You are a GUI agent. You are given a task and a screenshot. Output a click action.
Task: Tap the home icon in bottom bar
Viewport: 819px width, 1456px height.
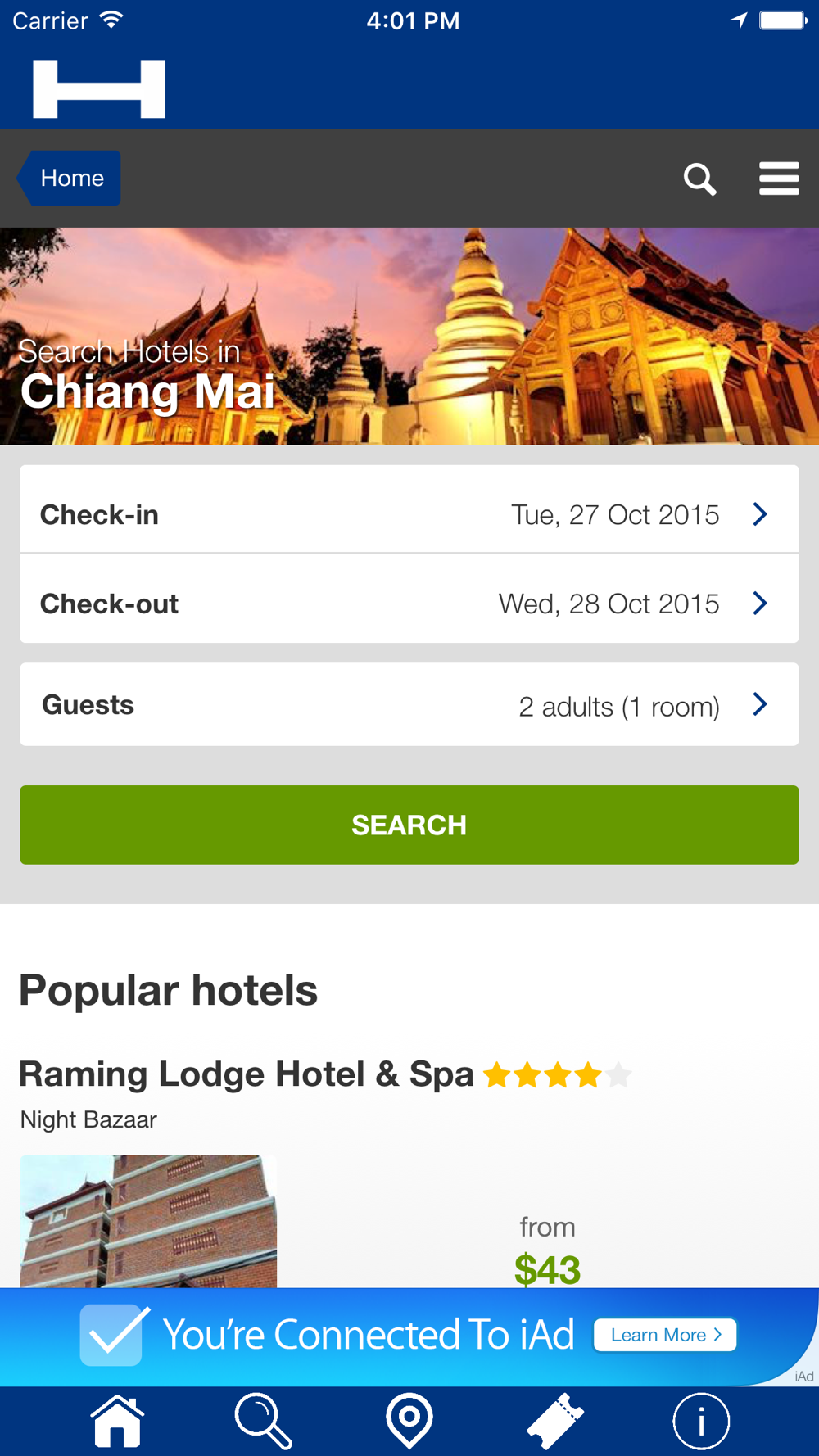click(x=118, y=1421)
